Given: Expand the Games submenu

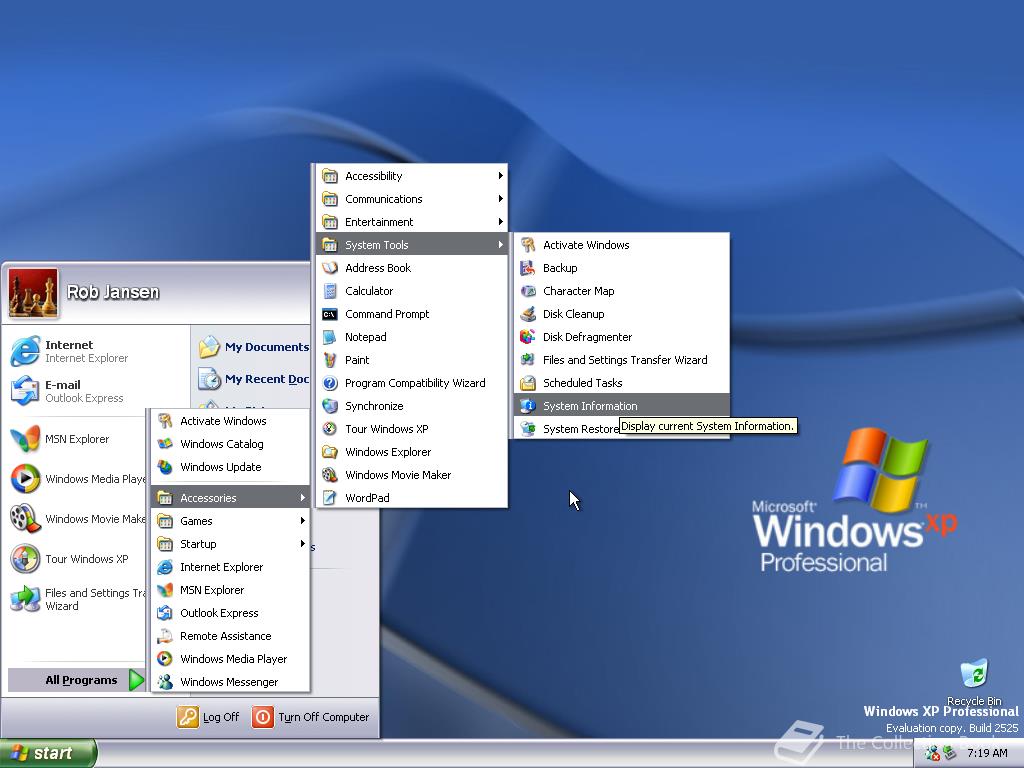Looking at the screenshot, I should [x=197, y=520].
